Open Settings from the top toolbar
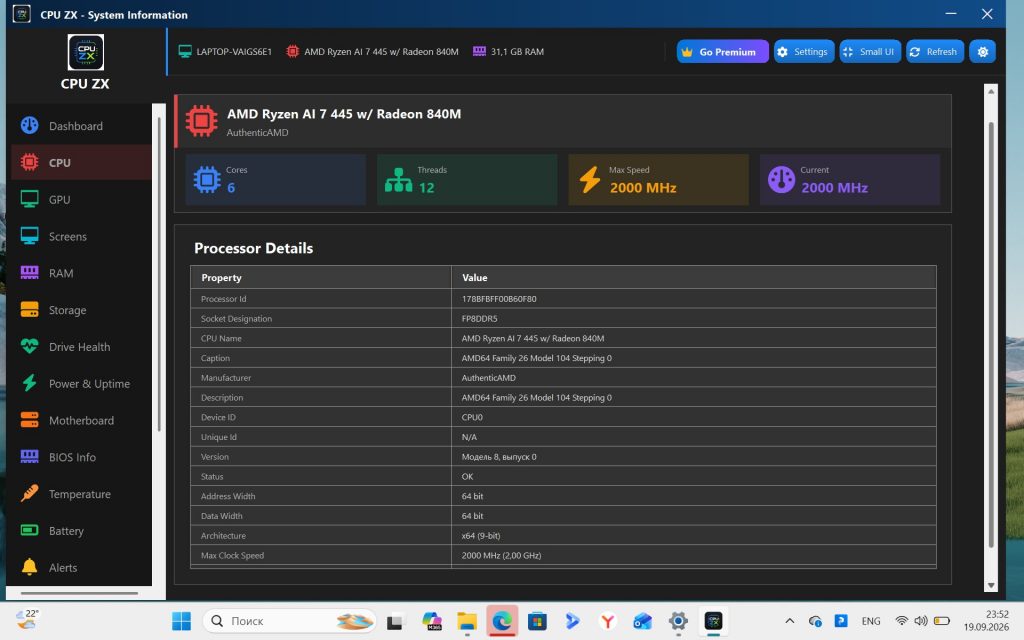This screenshot has width=1024, height=640. click(x=803, y=52)
